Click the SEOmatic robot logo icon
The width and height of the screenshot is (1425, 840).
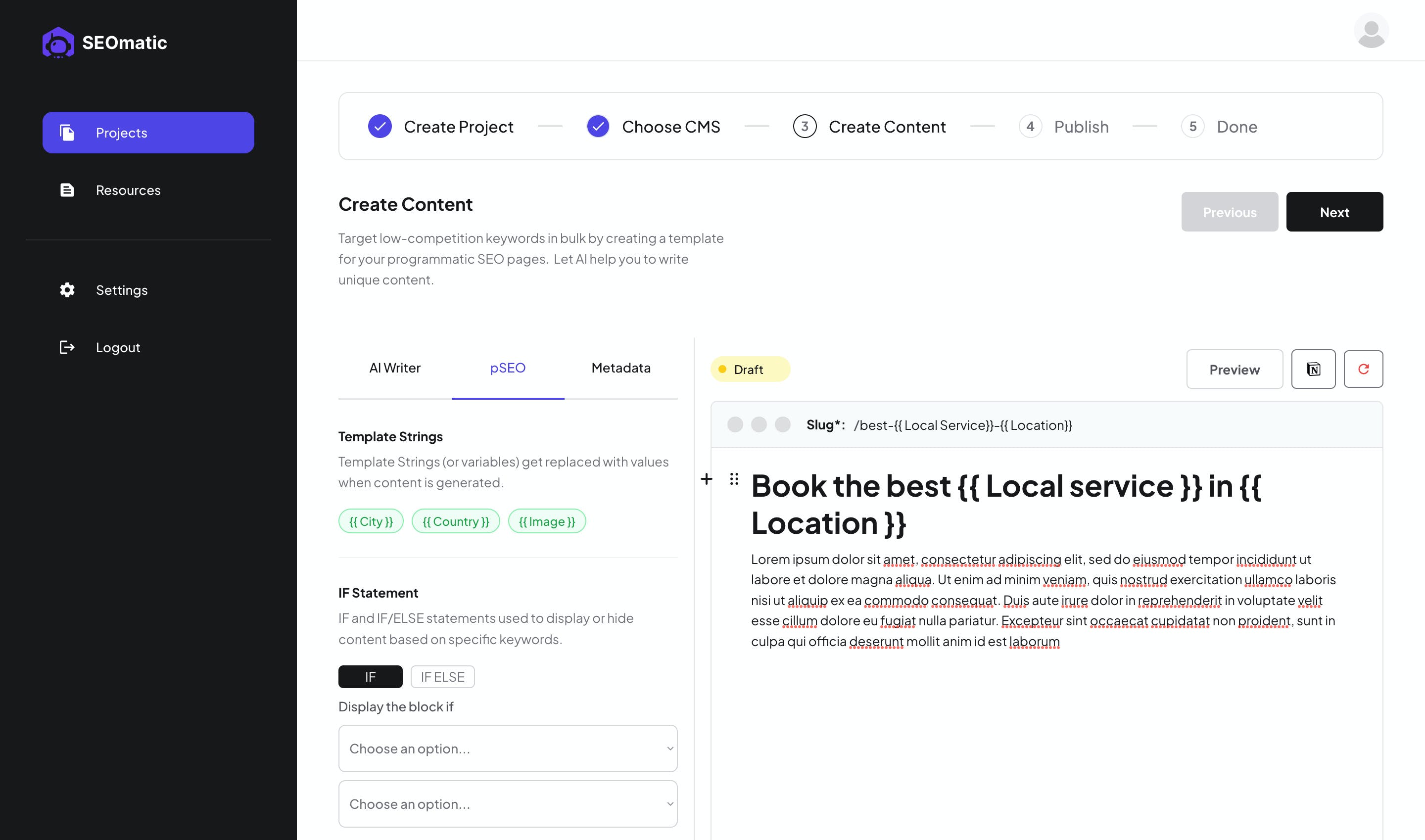click(x=58, y=43)
